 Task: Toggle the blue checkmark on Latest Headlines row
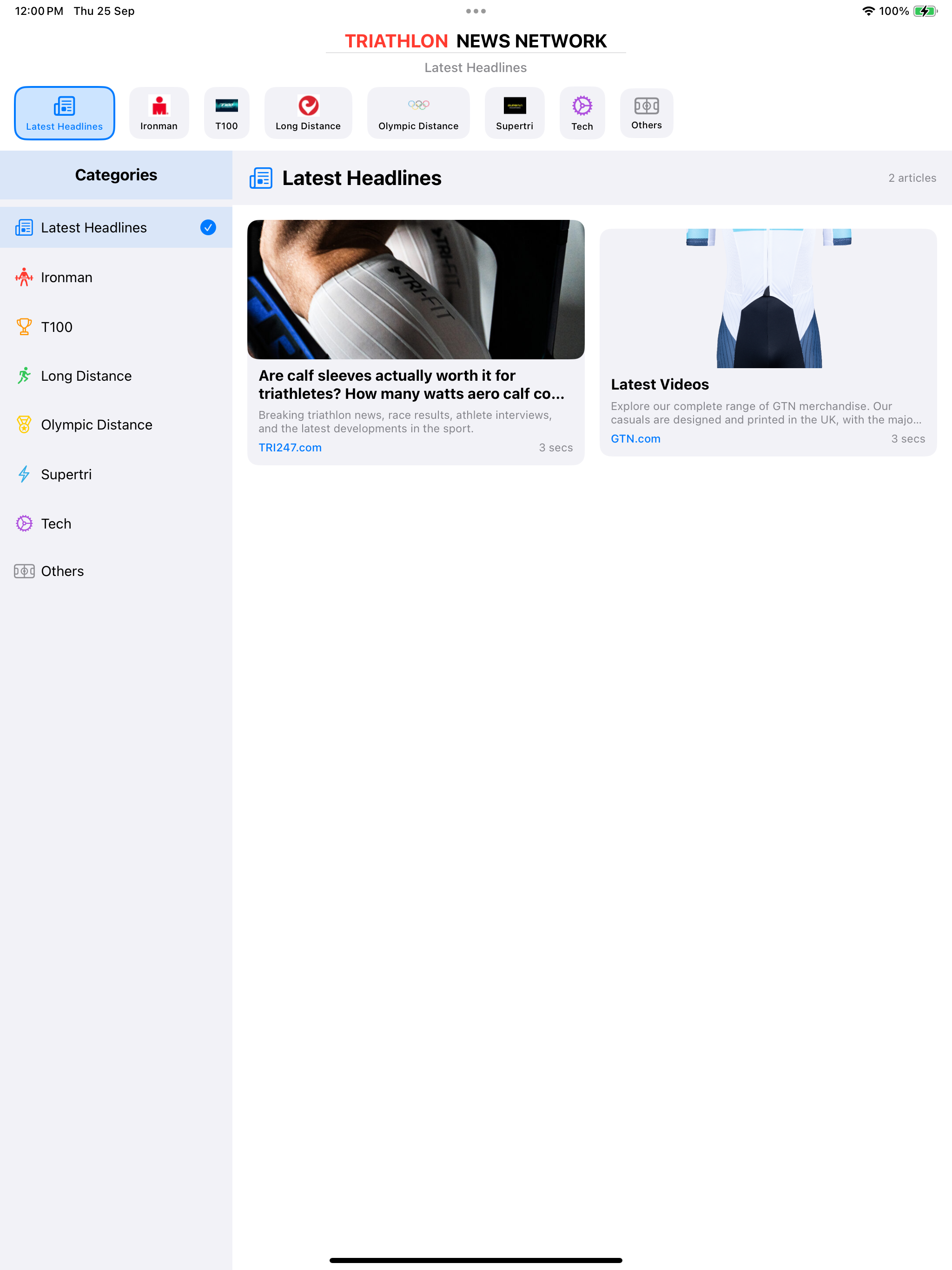(x=208, y=228)
